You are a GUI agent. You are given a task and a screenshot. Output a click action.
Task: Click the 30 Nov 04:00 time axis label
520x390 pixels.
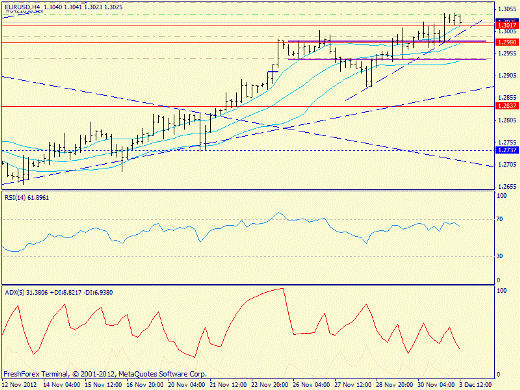click(x=436, y=384)
